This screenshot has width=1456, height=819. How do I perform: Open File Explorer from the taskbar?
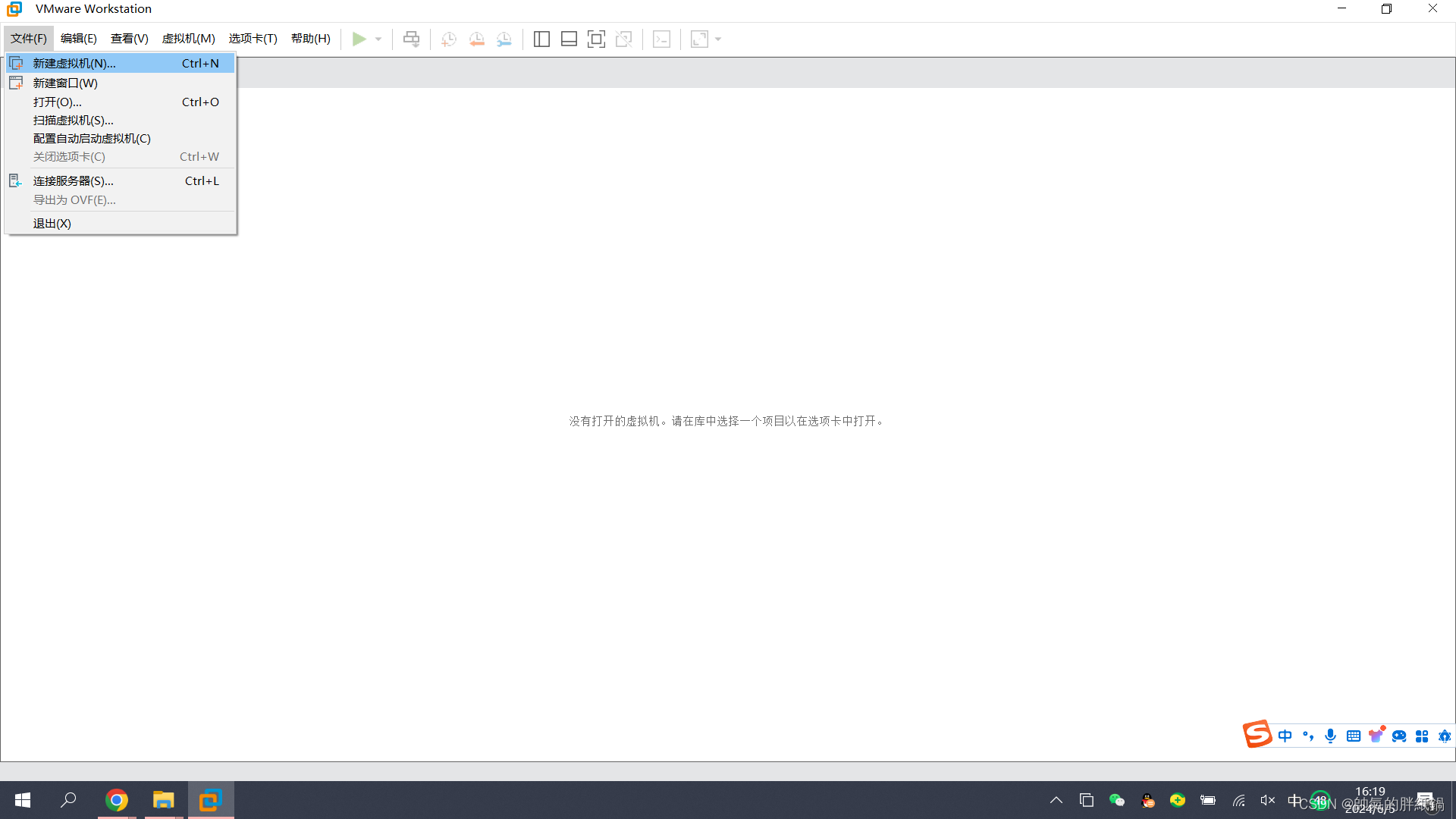point(163,800)
